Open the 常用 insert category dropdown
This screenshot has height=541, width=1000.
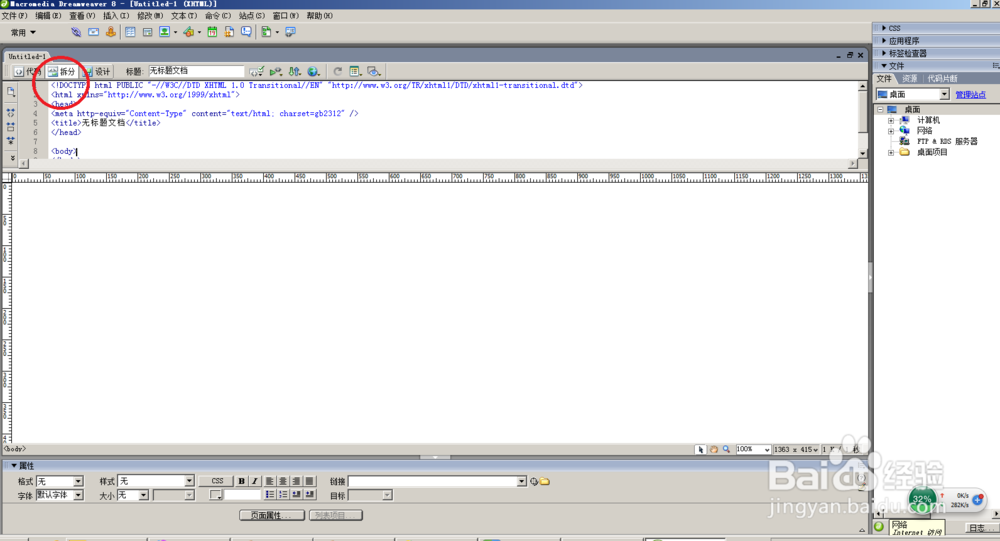[24, 33]
